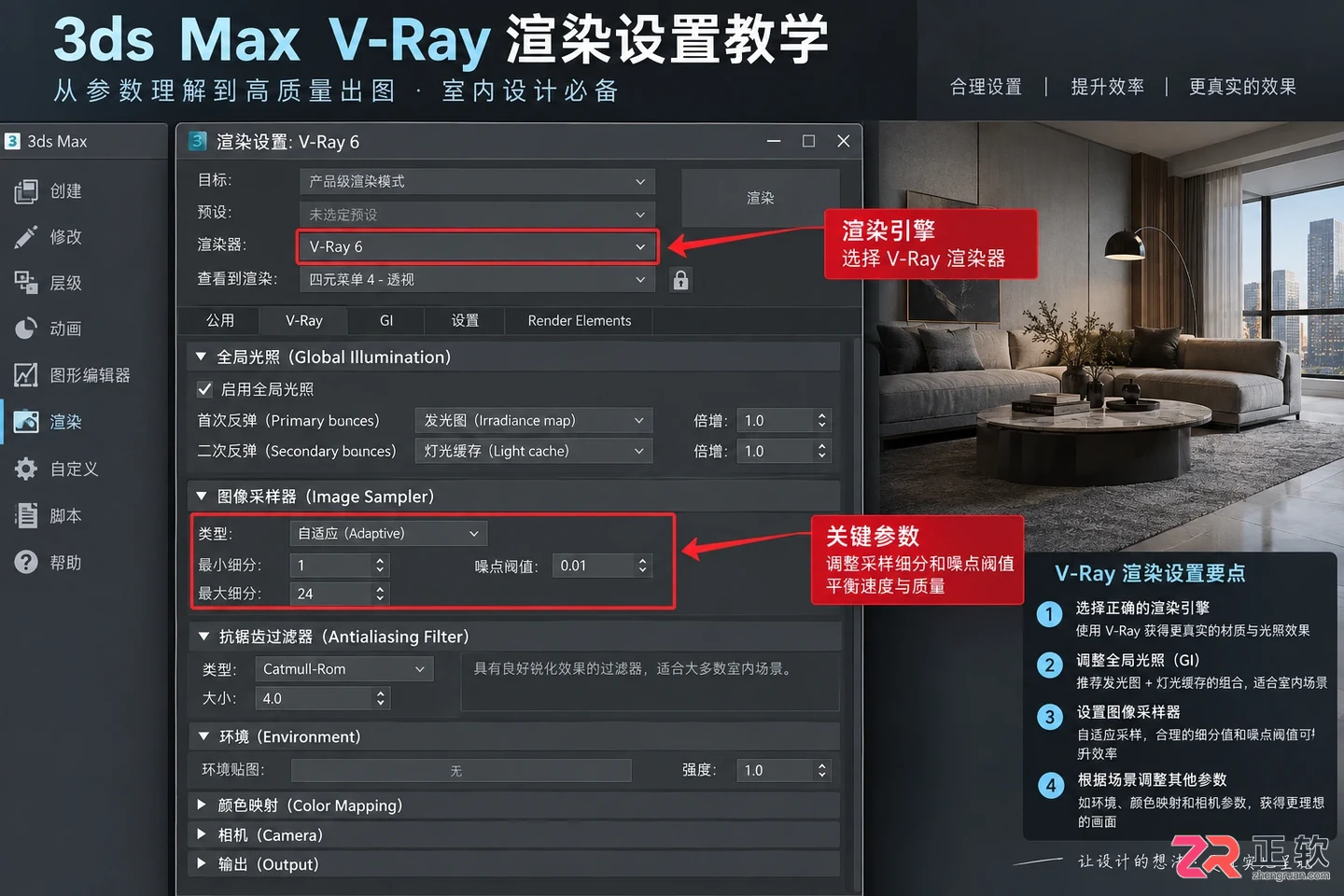Screen dimensions: 1344x896
Task: Click the 最大细分 spinner arrows
Action: (x=380, y=594)
